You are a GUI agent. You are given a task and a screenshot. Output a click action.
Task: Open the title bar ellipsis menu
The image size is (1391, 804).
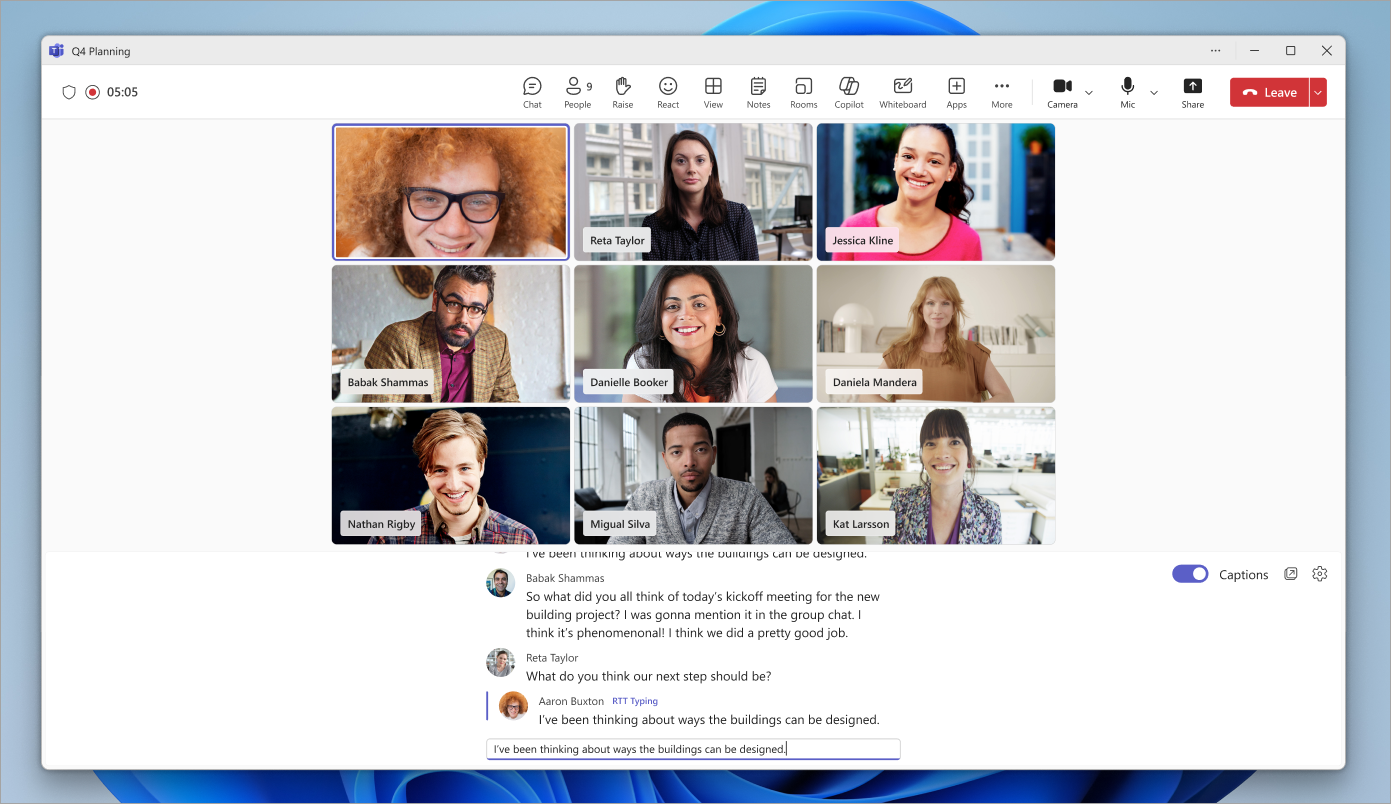tap(1215, 50)
